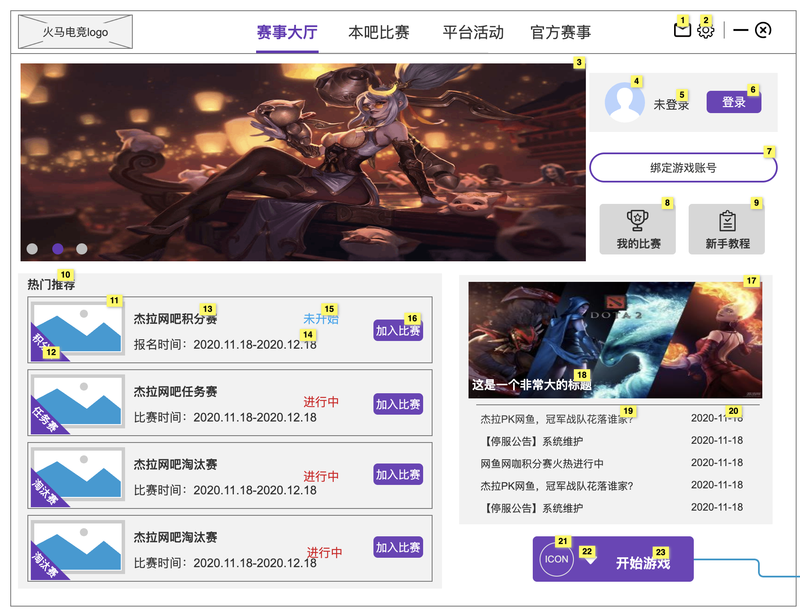Open news 网鱼网咖积分赛火热进行中
This screenshot has height=610, width=800.
coord(542,464)
